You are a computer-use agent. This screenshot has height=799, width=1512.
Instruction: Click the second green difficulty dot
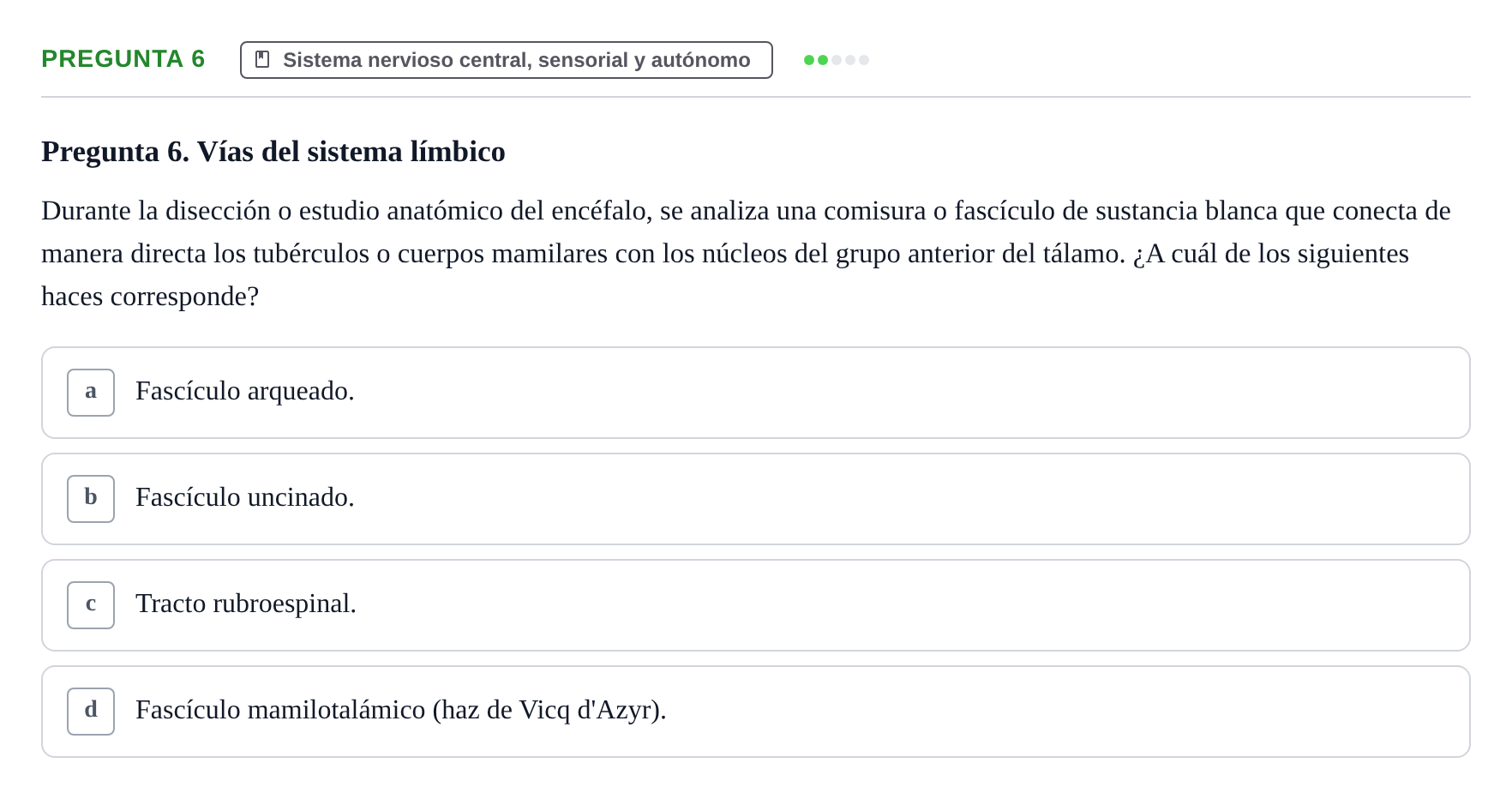point(823,60)
